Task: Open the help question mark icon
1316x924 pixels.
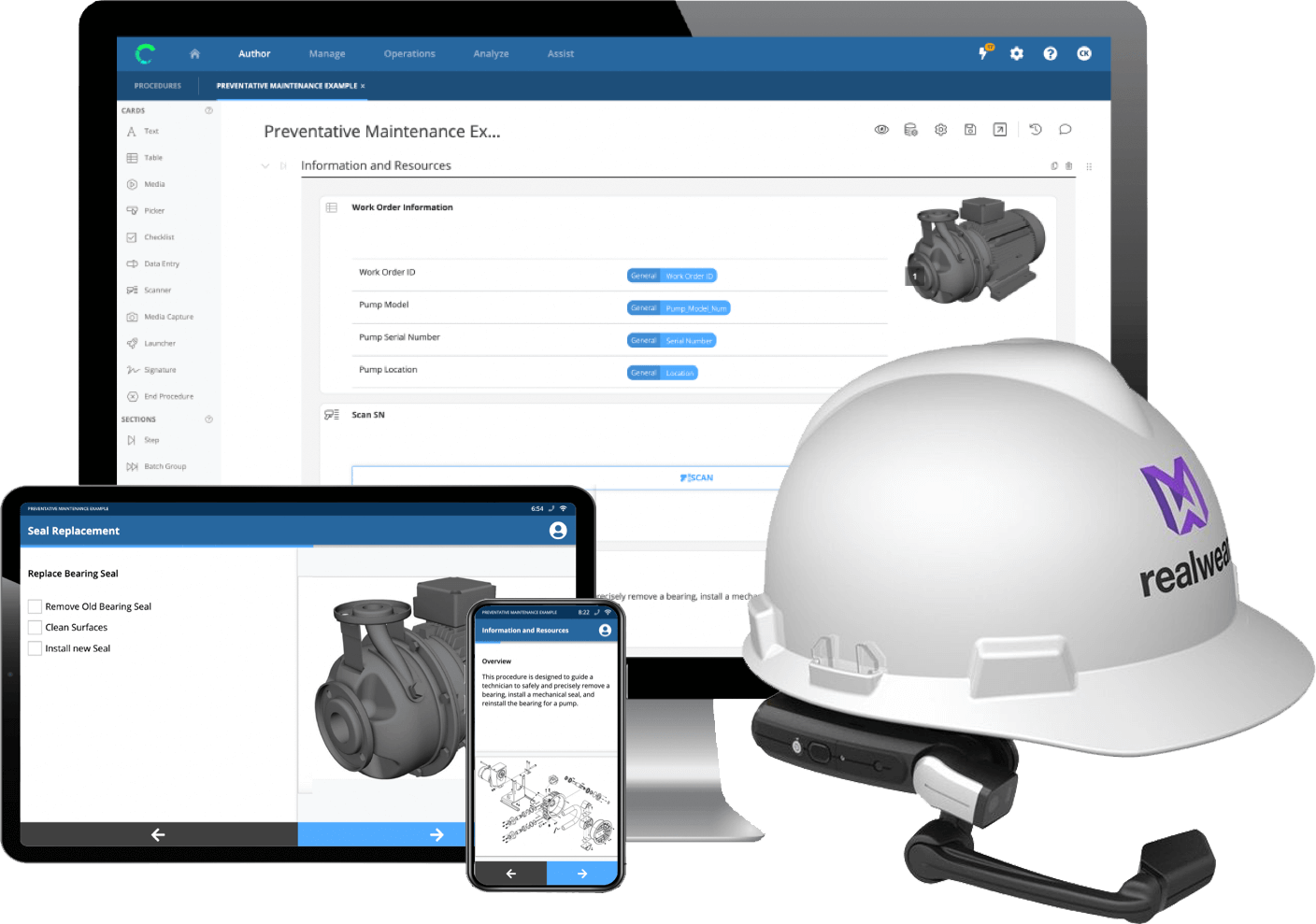Action: [x=1051, y=54]
